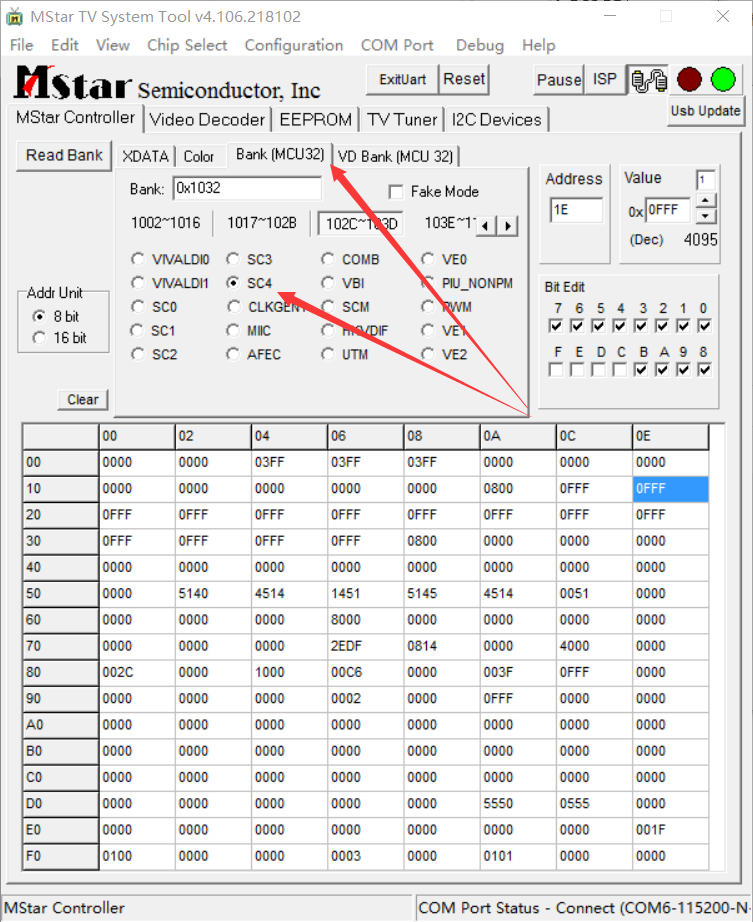Screen dimensions: 753x922
Task: Select the MIIC bank radio button
Action: tap(233, 331)
